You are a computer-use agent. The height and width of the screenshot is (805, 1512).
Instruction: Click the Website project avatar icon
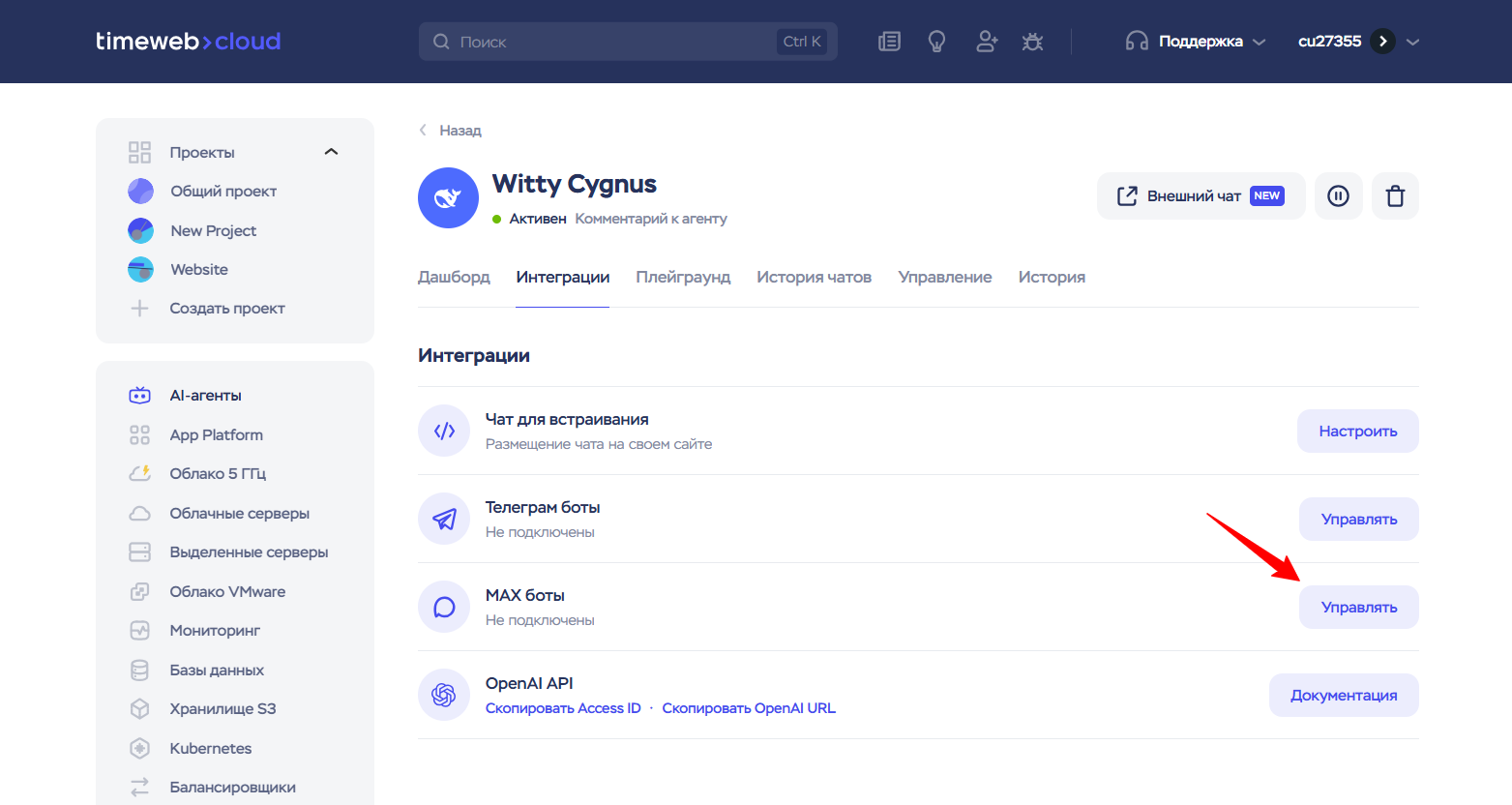pyautogui.click(x=140, y=269)
